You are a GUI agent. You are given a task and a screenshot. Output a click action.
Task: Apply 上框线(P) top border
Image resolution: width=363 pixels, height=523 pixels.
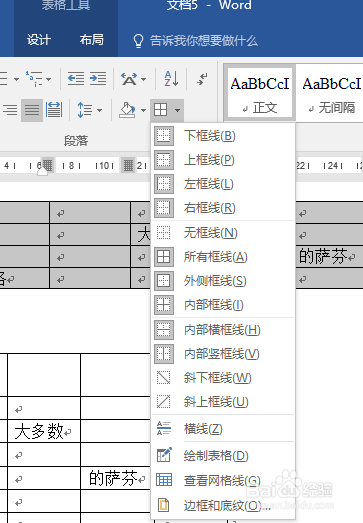223,160
